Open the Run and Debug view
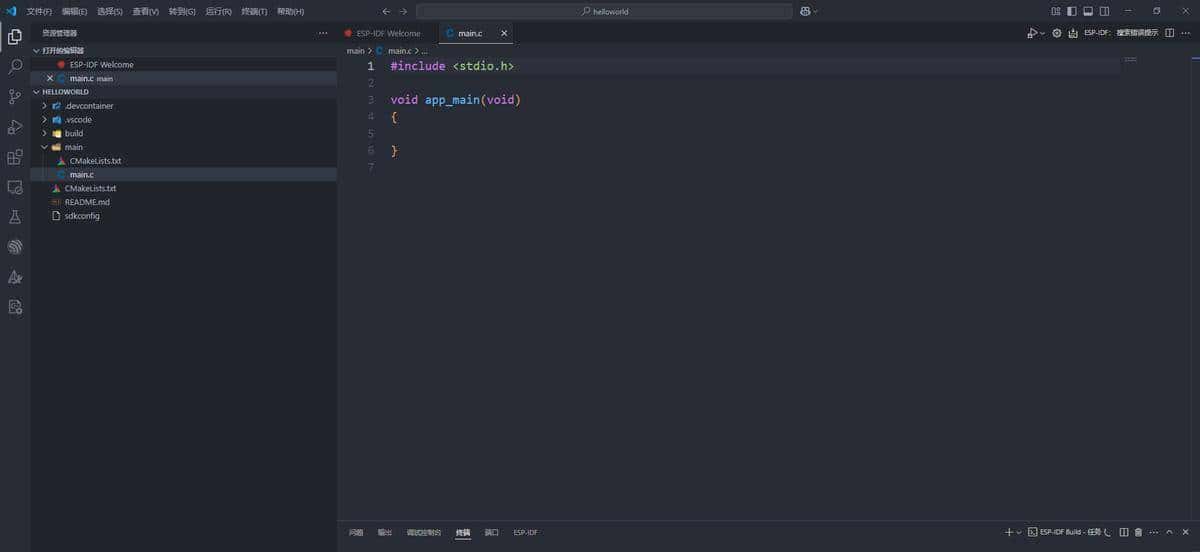This screenshot has height=552, width=1200. pos(15,127)
